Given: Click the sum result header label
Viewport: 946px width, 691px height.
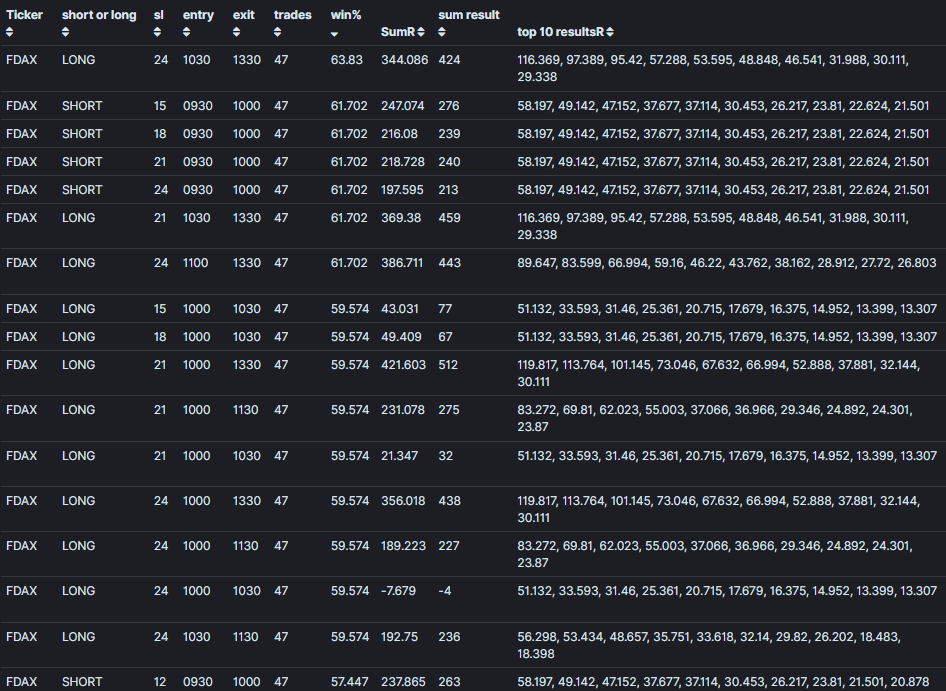Looking at the screenshot, I should [x=469, y=15].
